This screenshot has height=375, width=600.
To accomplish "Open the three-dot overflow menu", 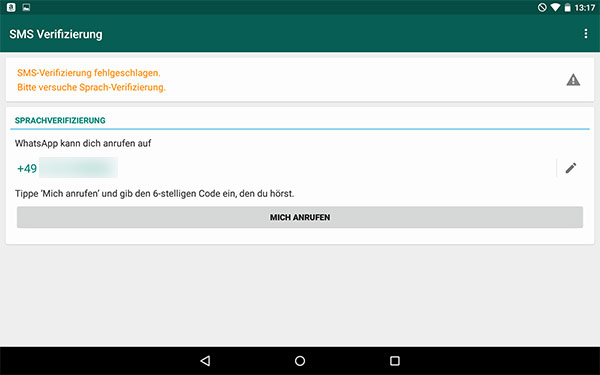I will (x=585, y=34).
